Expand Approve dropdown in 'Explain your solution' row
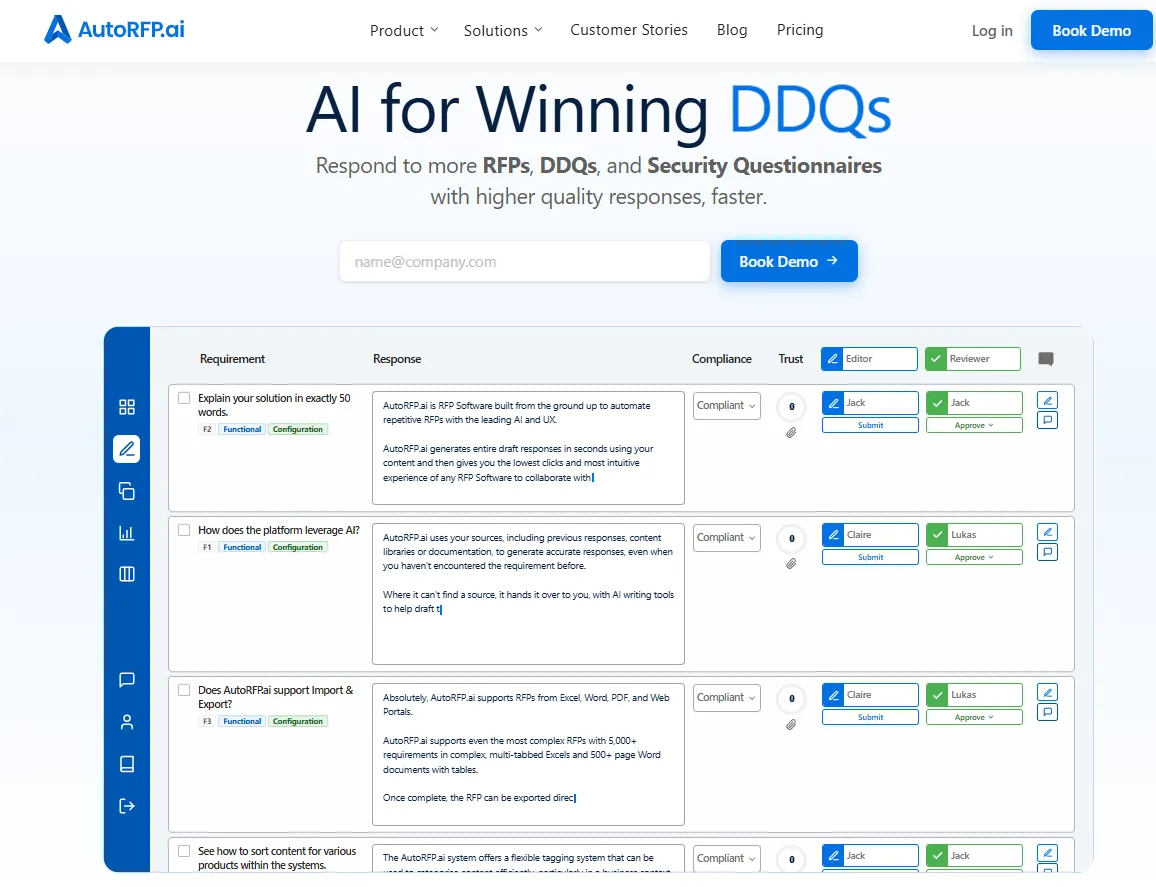The image size is (1156, 887). pos(974,425)
